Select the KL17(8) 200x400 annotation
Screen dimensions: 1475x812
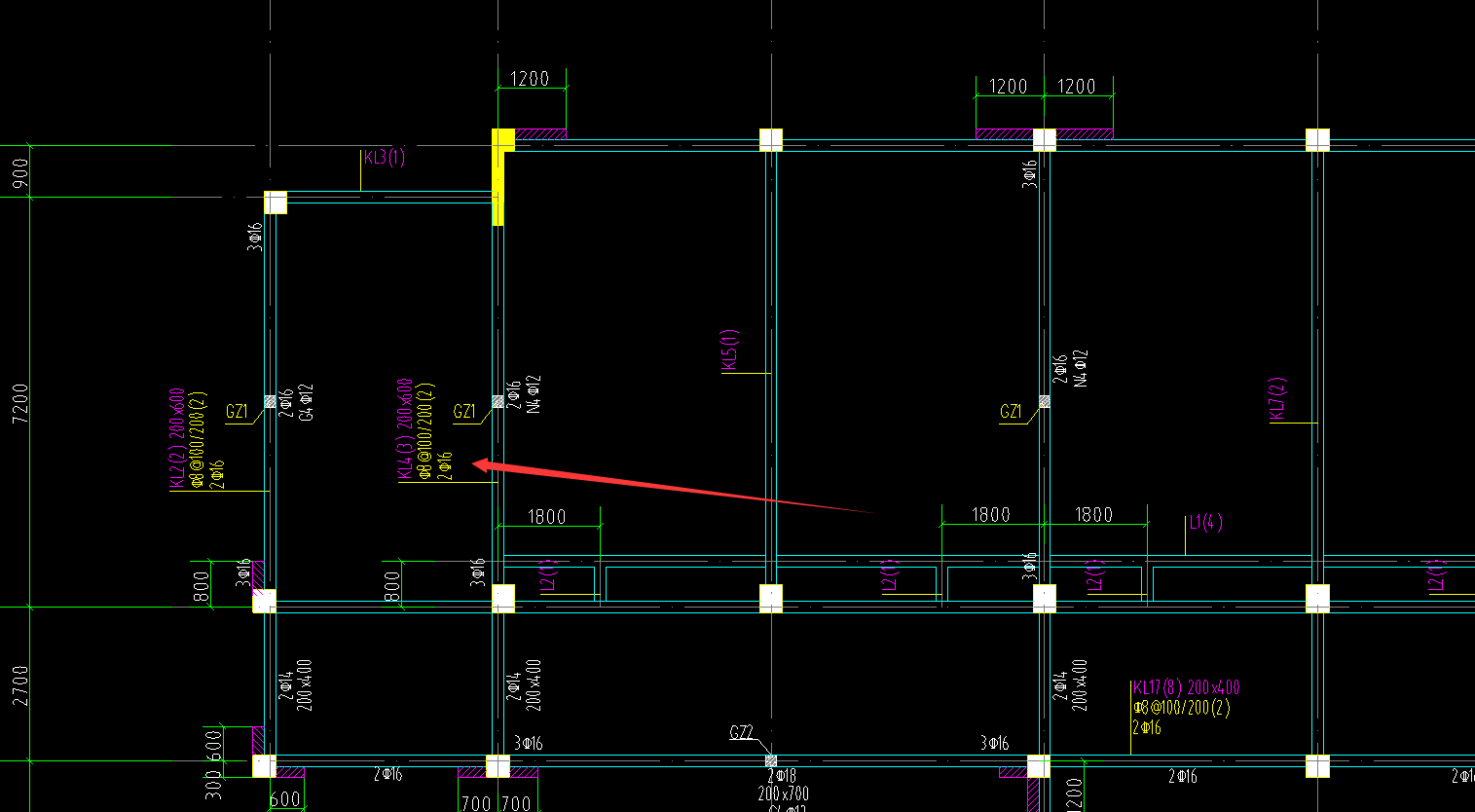(1187, 688)
